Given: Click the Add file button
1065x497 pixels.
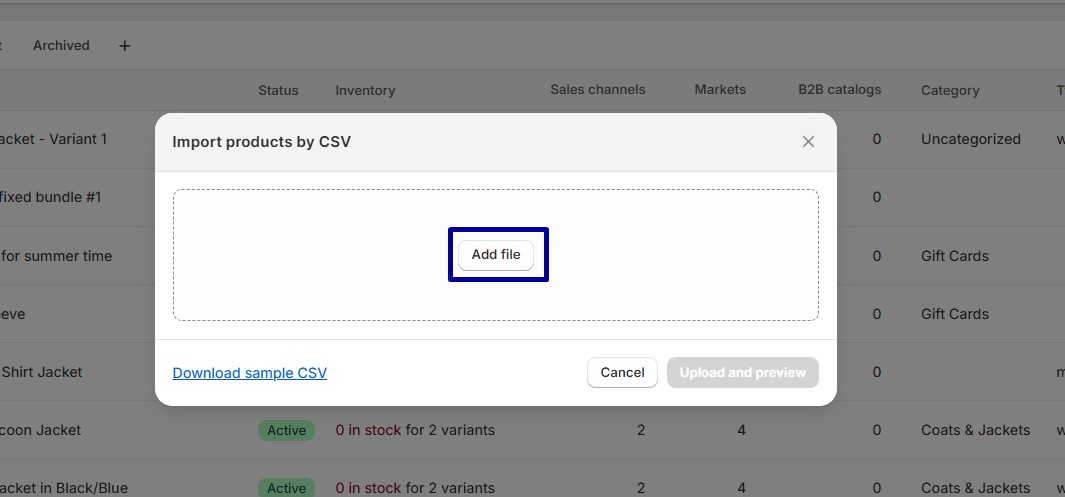Looking at the screenshot, I should pyautogui.click(x=496, y=255).
